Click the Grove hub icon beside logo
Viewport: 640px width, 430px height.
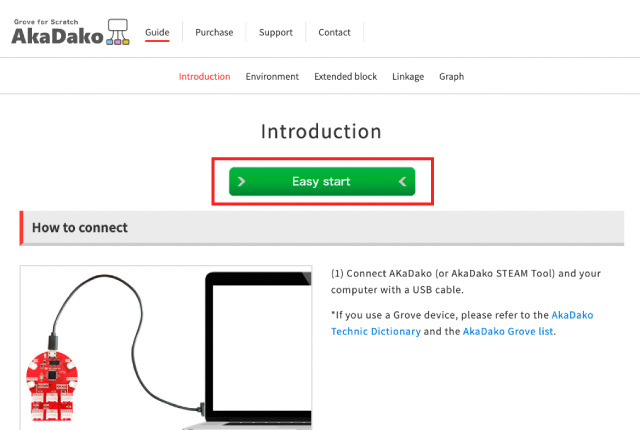click(118, 32)
